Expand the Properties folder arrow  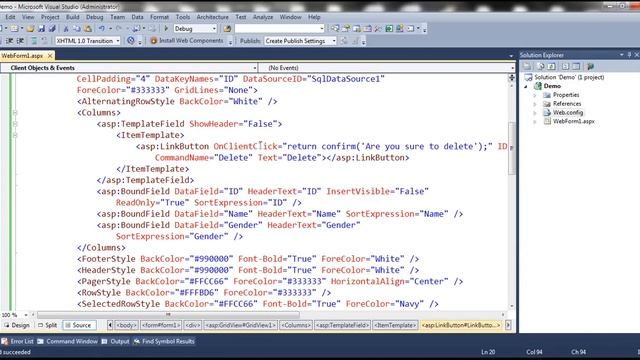pyautogui.click(x=535, y=95)
